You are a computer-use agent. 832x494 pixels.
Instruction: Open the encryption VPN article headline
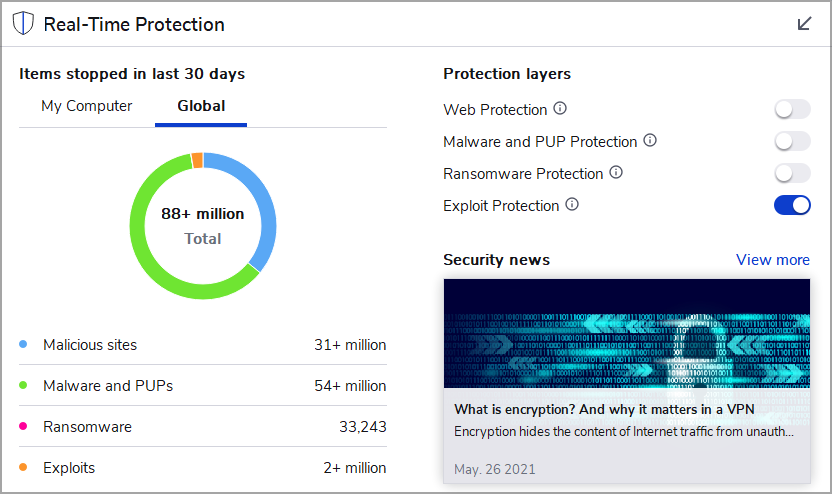point(604,409)
